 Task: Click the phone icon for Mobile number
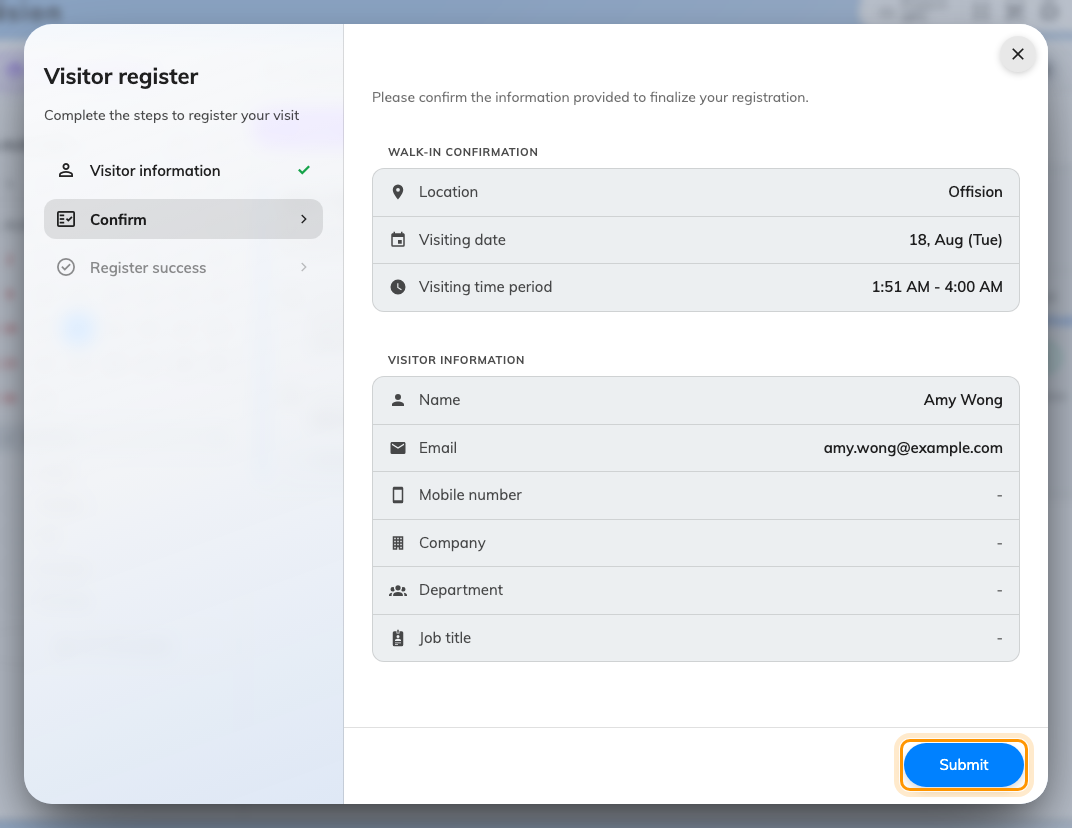pyautogui.click(x=398, y=495)
